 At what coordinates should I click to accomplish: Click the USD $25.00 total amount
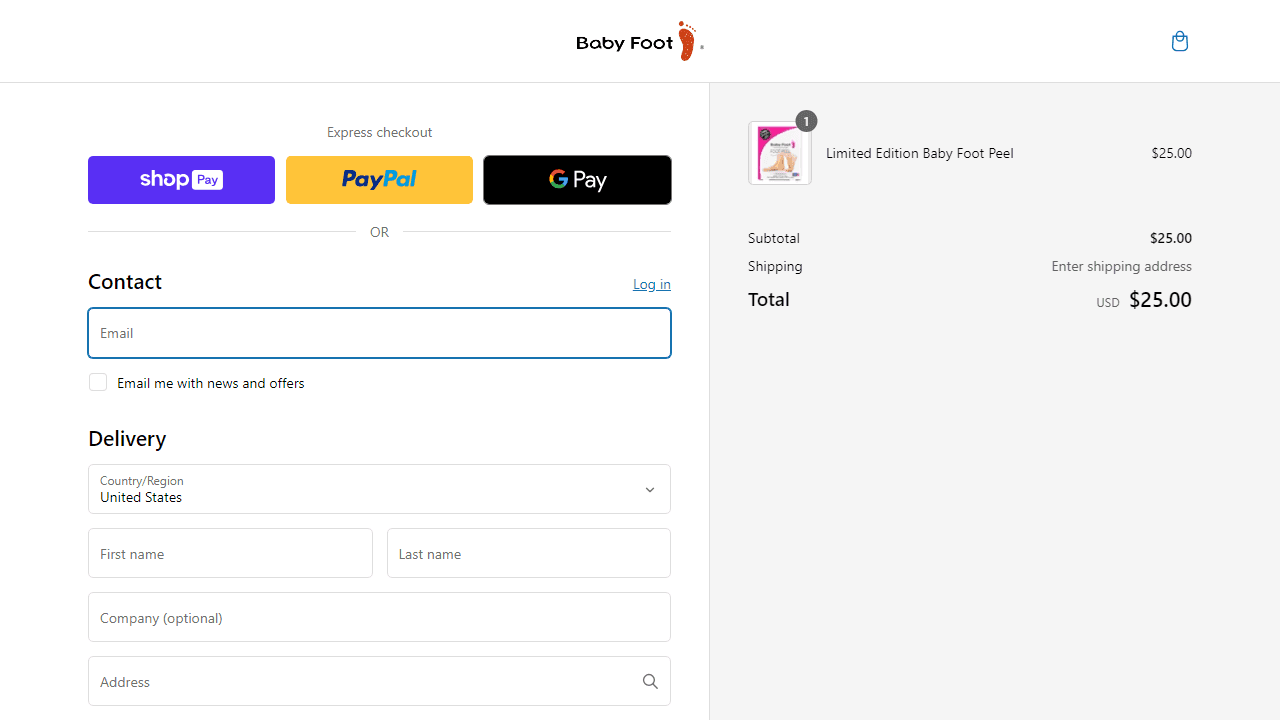point(1144,300)
